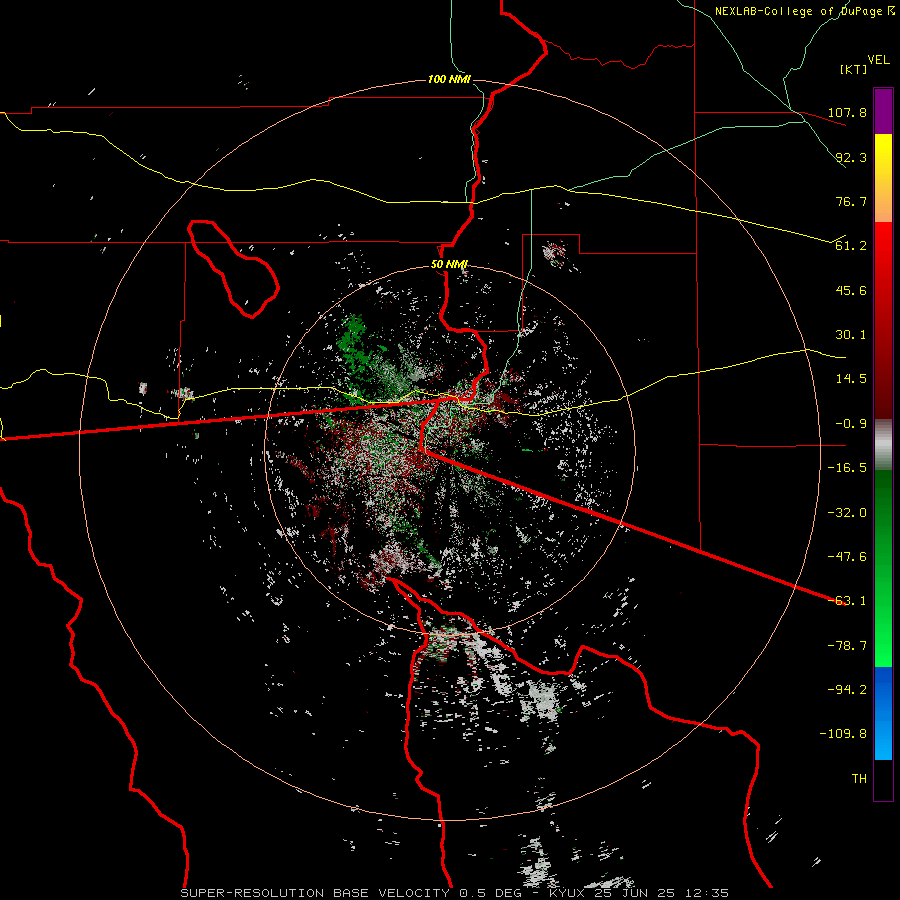Viewport: 900px width, 900px height.
Task: Click the VEL legend title
Action: click(878, 60)
